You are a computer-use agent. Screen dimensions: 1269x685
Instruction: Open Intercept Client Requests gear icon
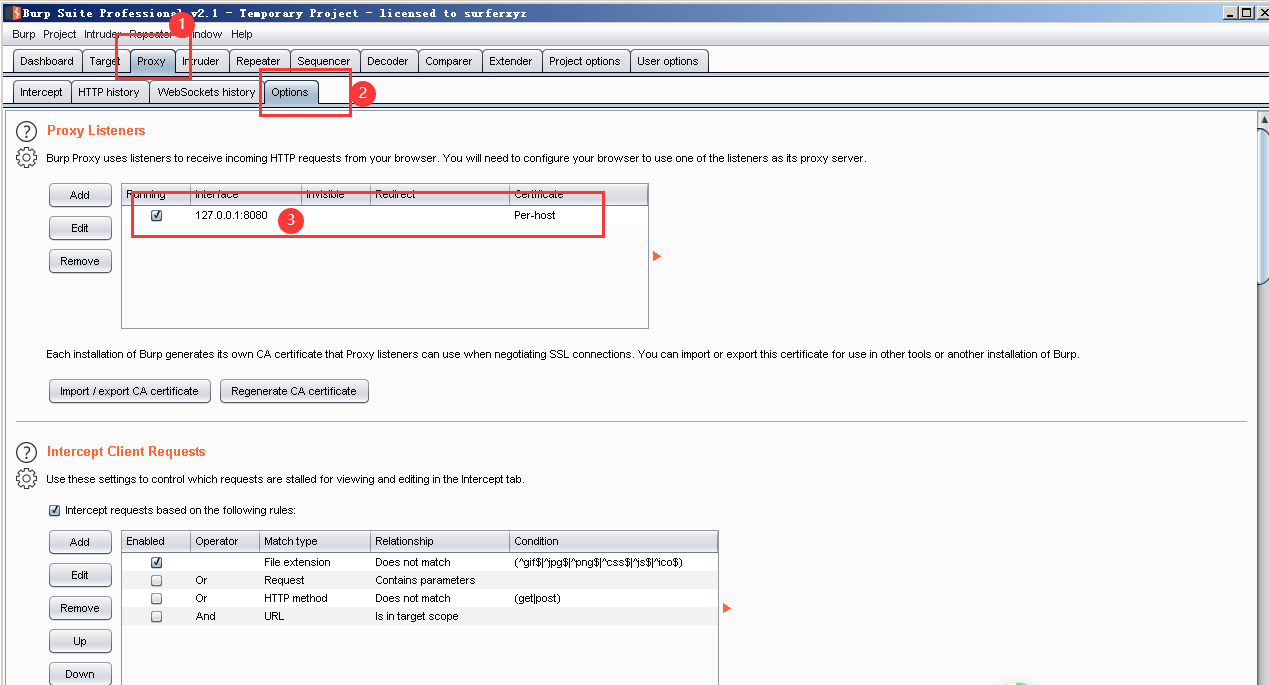(x=27, y=479)
